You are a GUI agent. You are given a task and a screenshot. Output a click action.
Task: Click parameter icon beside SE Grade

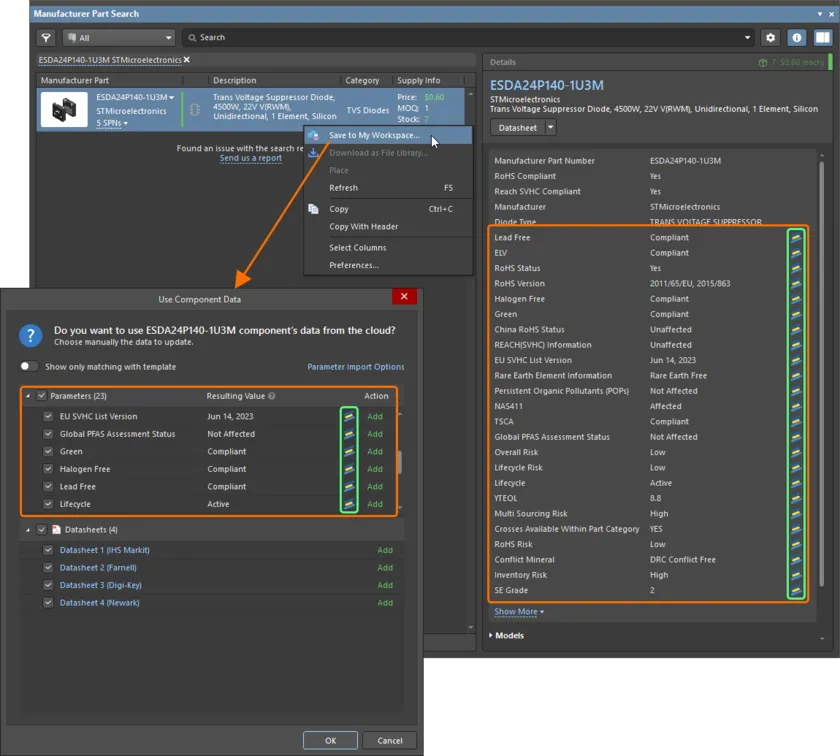point(796,590)
